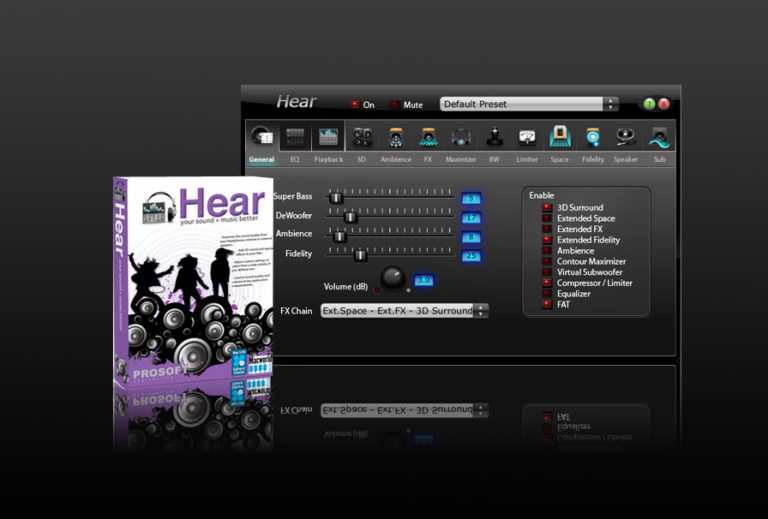Viewport: 768px width, 519px height.
Task: Open the BW icon
Action: (494, 137)
